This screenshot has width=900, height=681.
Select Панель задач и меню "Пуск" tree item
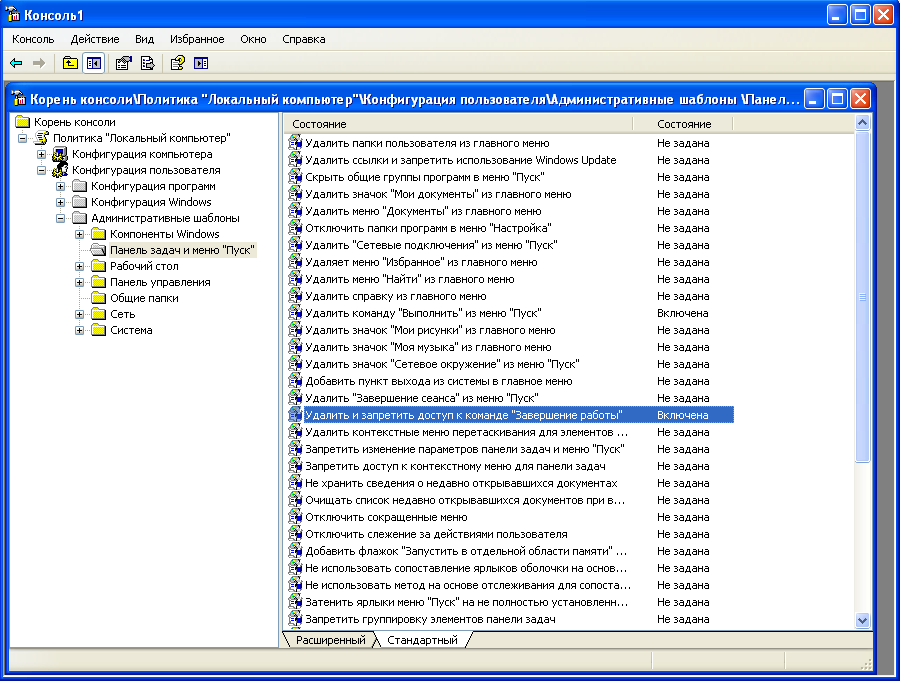click(182, 250)
